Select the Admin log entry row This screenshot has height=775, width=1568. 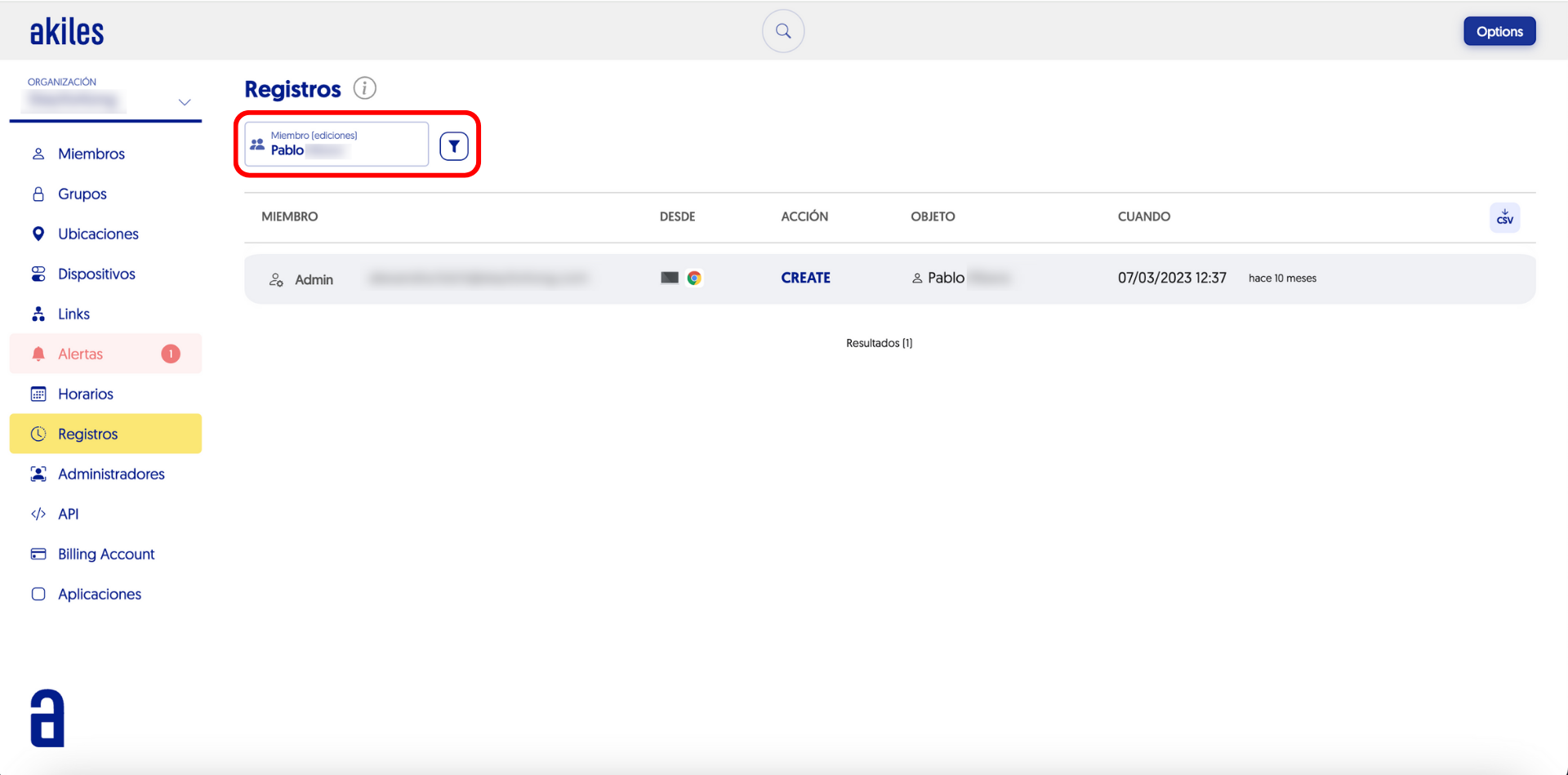click(x=889, y=279)
